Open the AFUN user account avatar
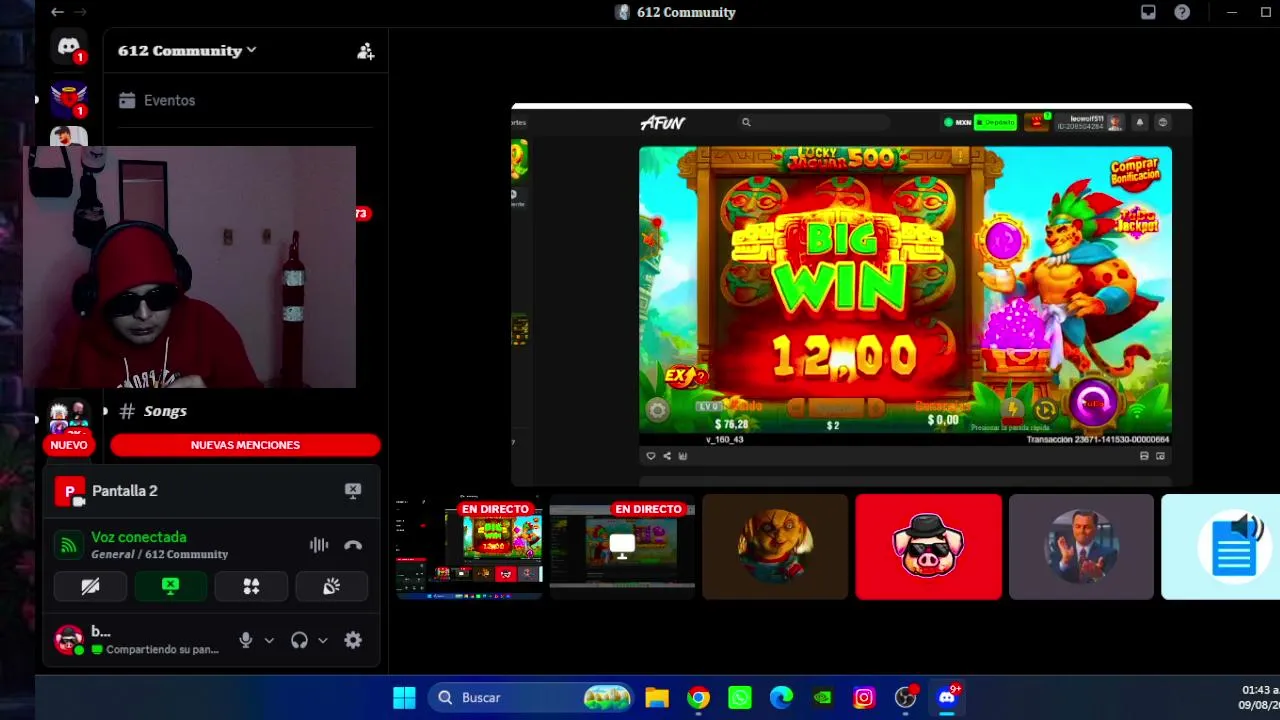This screenshot has width=1280, height=720. coord(1115,122)
